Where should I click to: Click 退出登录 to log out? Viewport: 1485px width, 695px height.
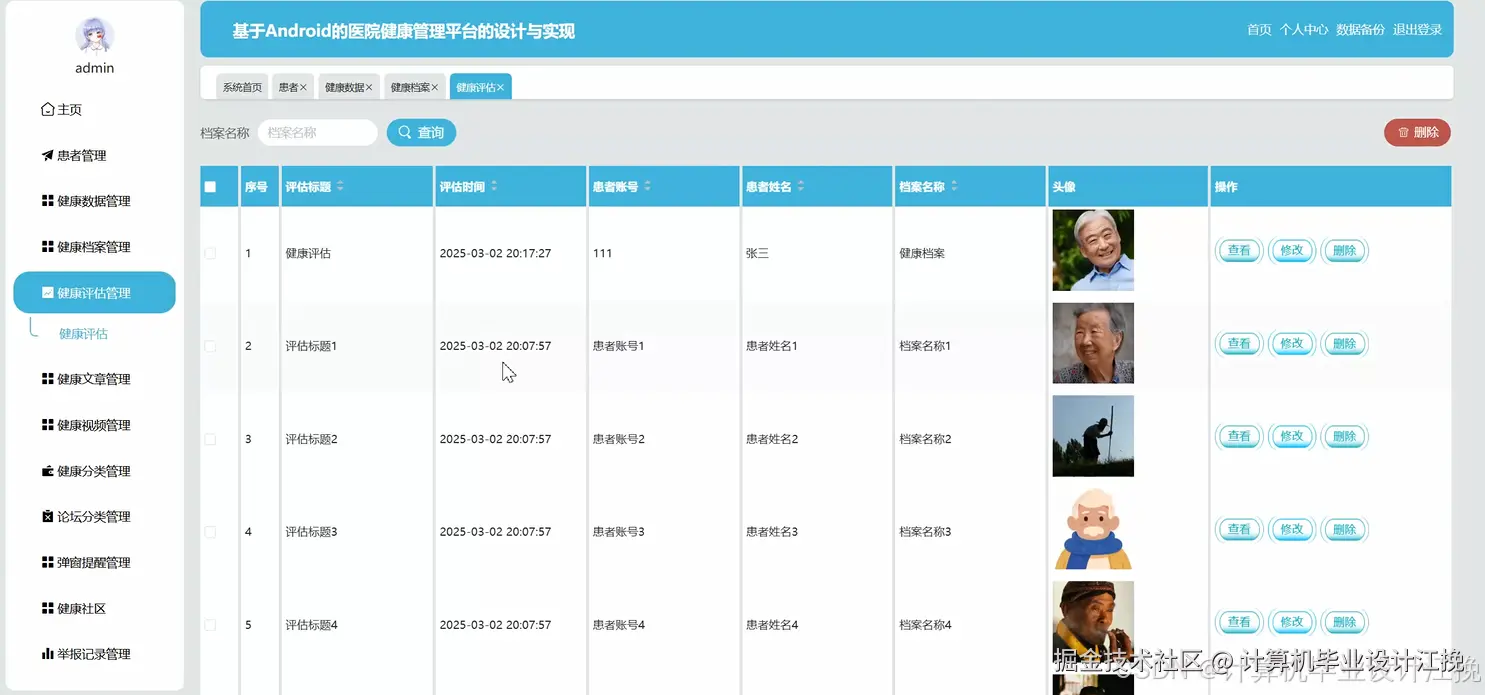pyautogui.click(x=1418, y=30)
